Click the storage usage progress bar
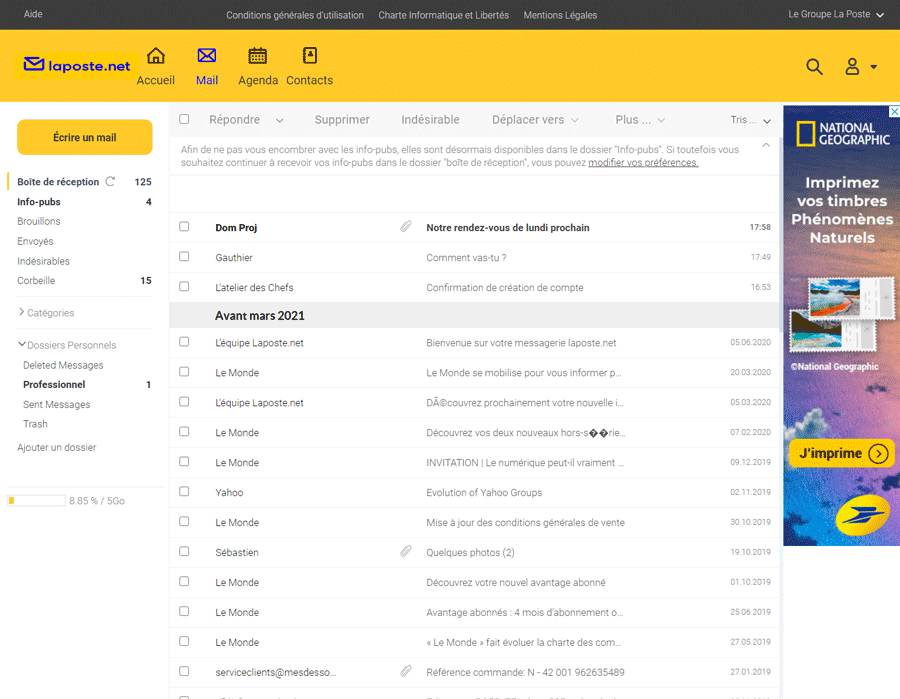900x699 pixels. click(37, 500)
